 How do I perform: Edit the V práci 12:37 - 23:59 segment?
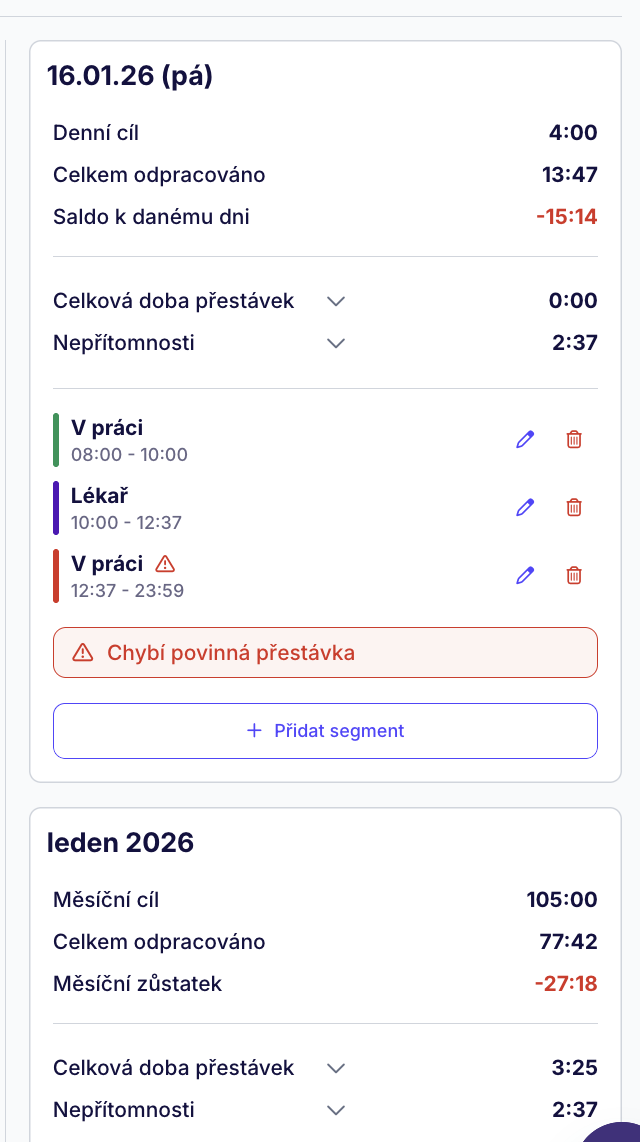(x=525, y=575)
